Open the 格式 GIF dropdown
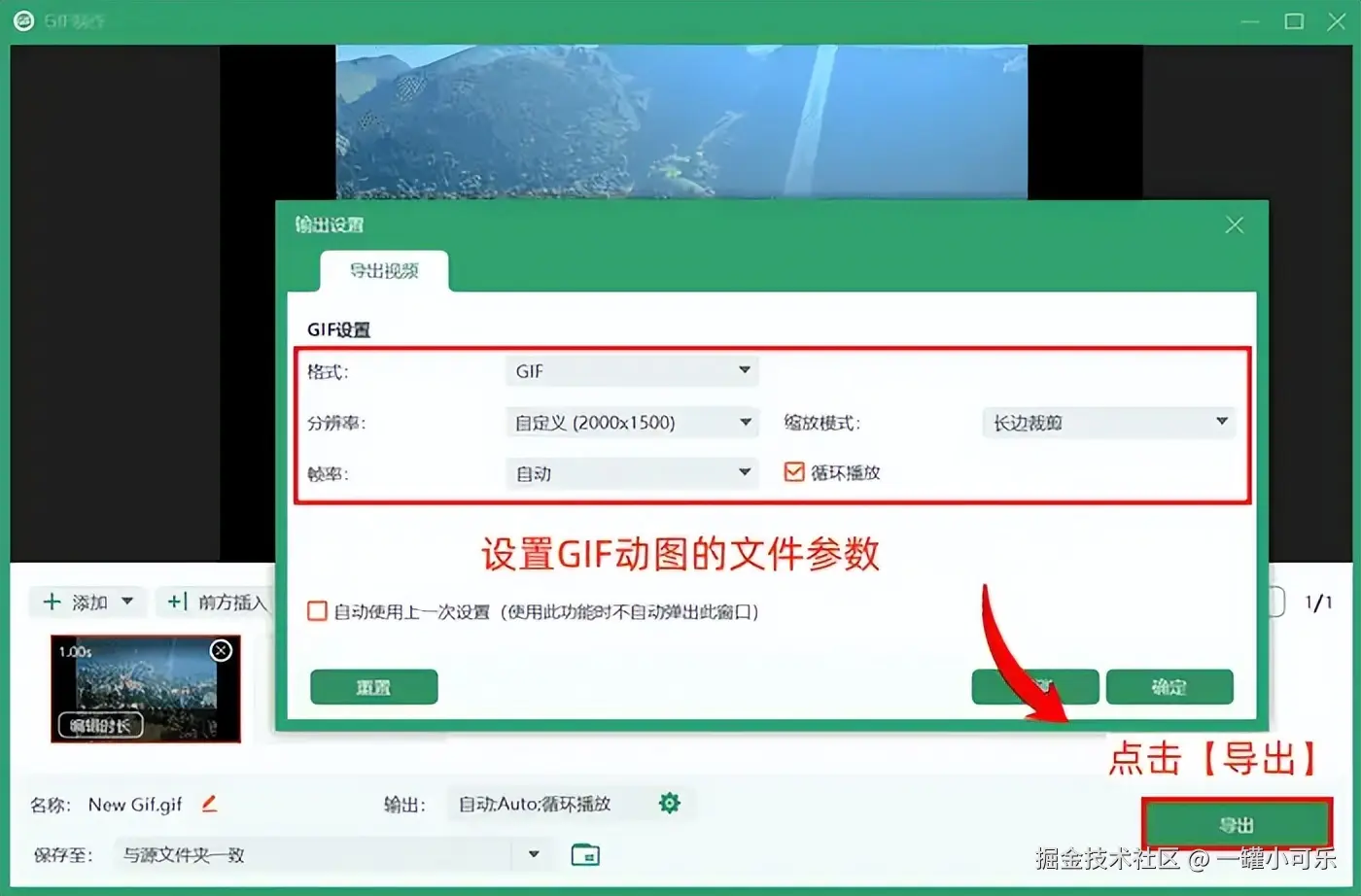The width and height of the screenshot is (1361, 896). tap(632, 370)
